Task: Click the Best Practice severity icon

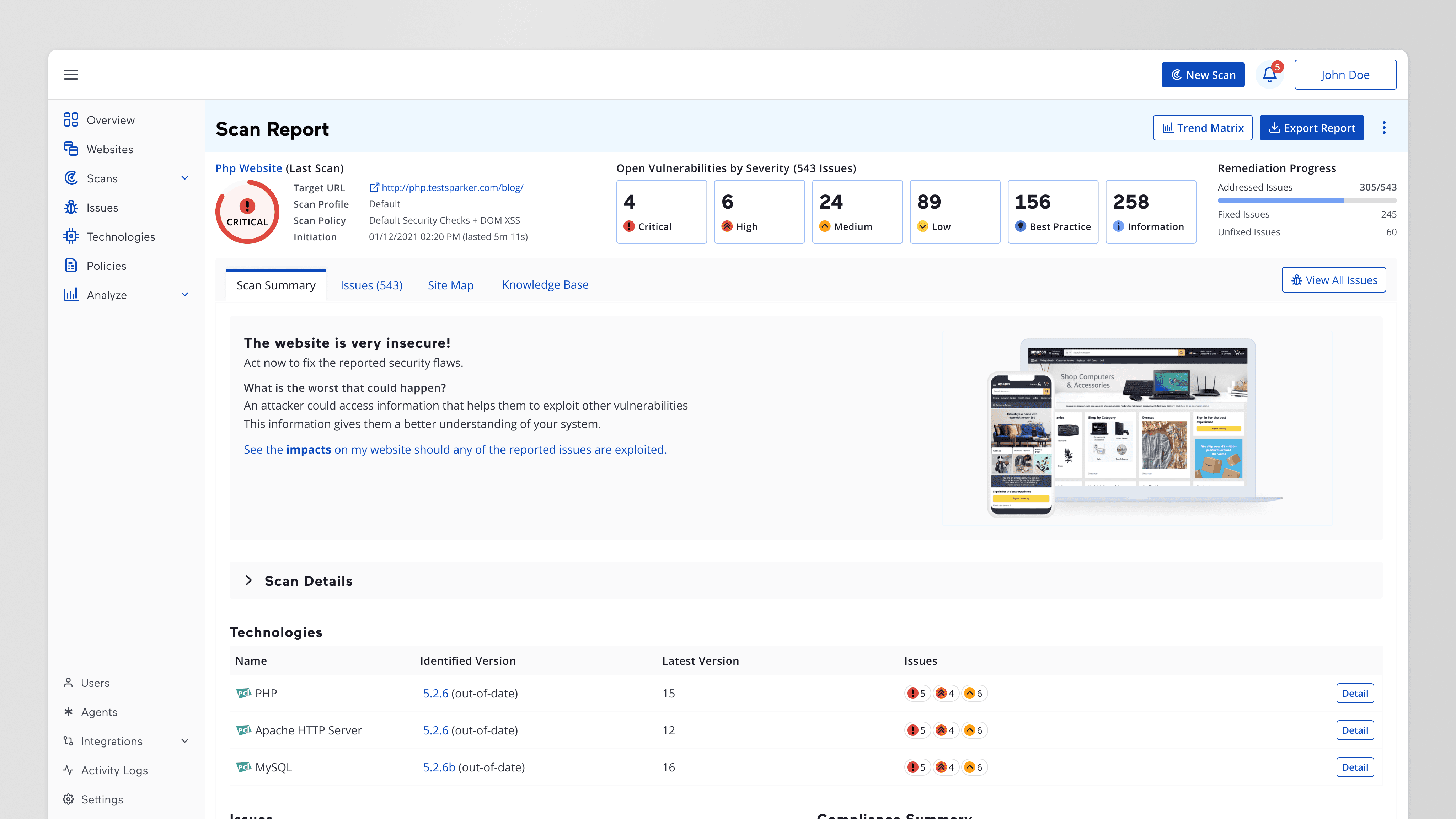Action: coord(1021,226)
